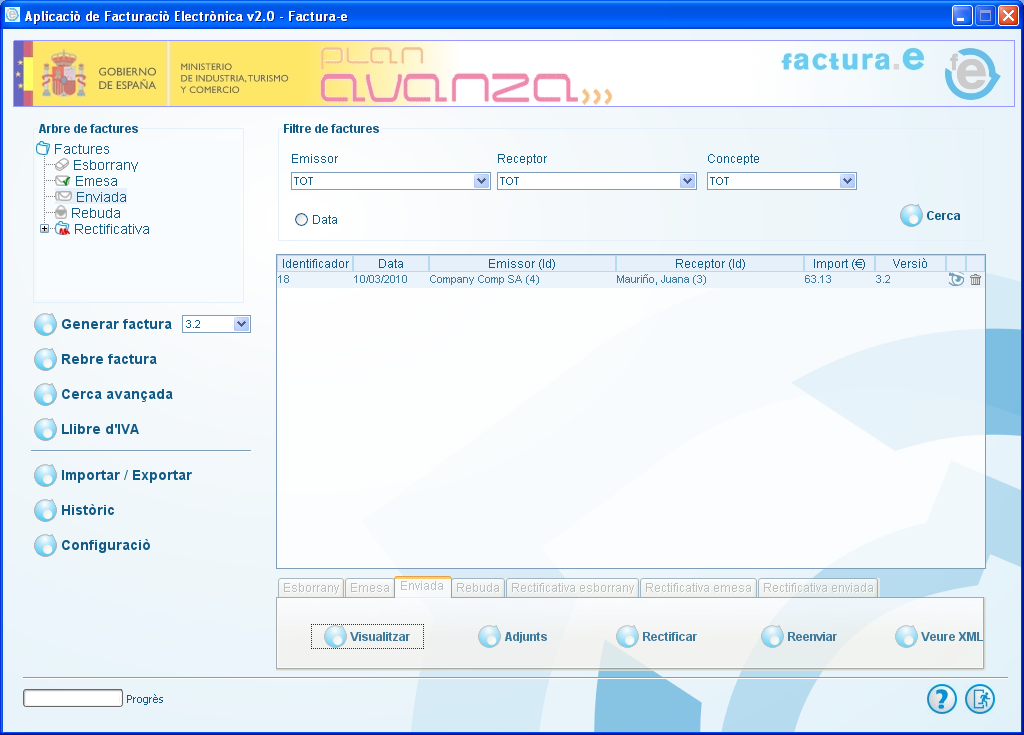
Task: Click the Reenviar button
Action: point(799,637)
